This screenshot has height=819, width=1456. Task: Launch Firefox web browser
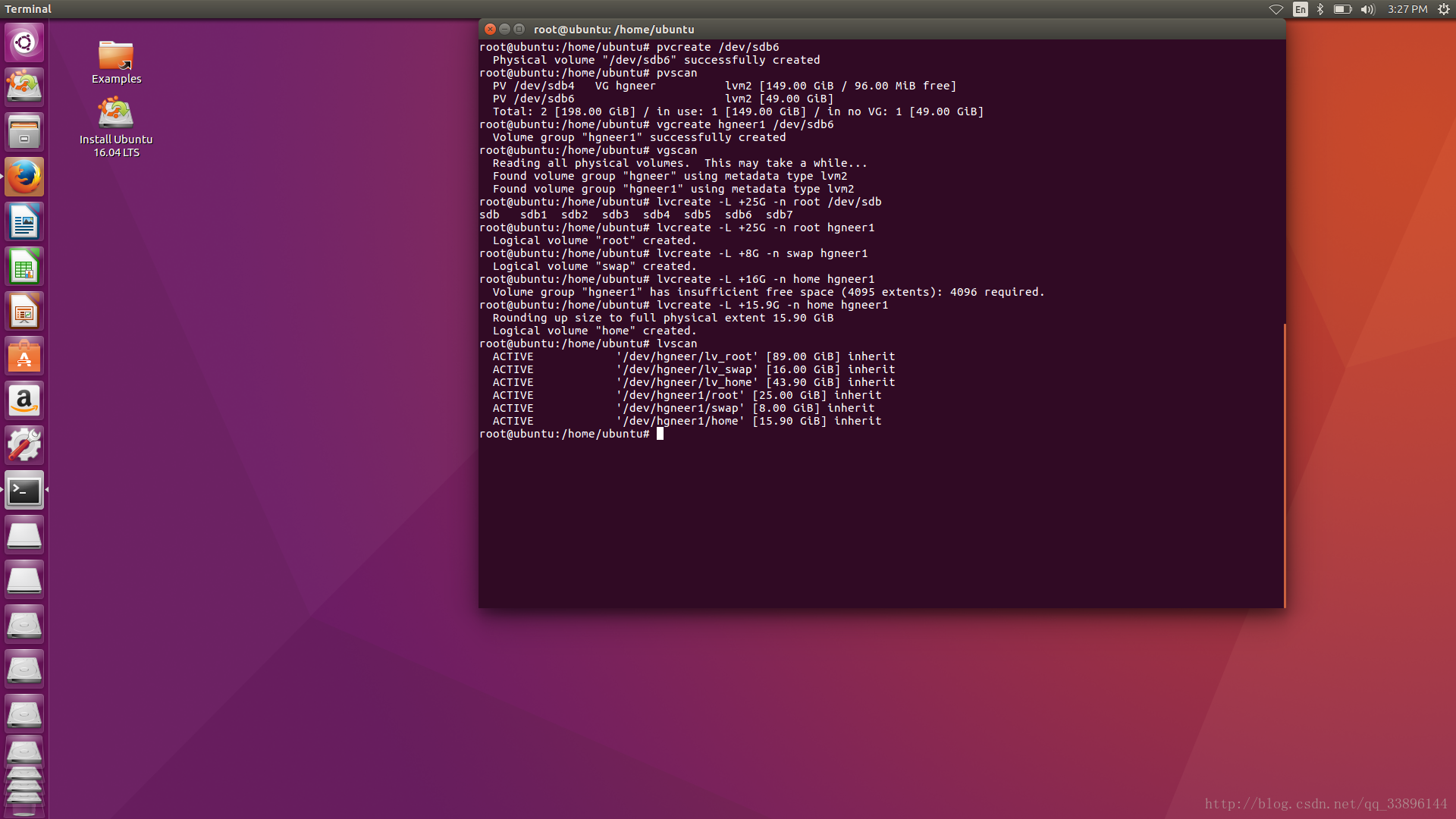pyautogui.click(x=24, y=177)
